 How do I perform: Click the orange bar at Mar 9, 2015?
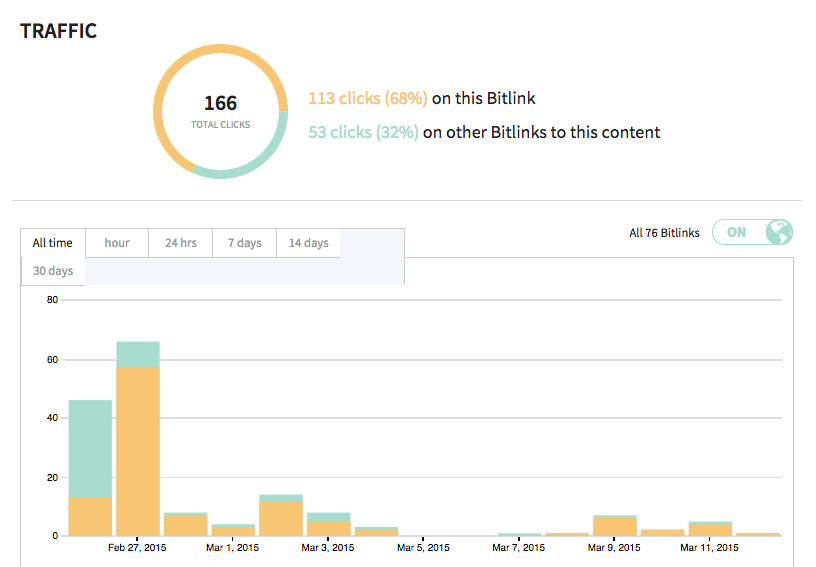coord(615,526)
